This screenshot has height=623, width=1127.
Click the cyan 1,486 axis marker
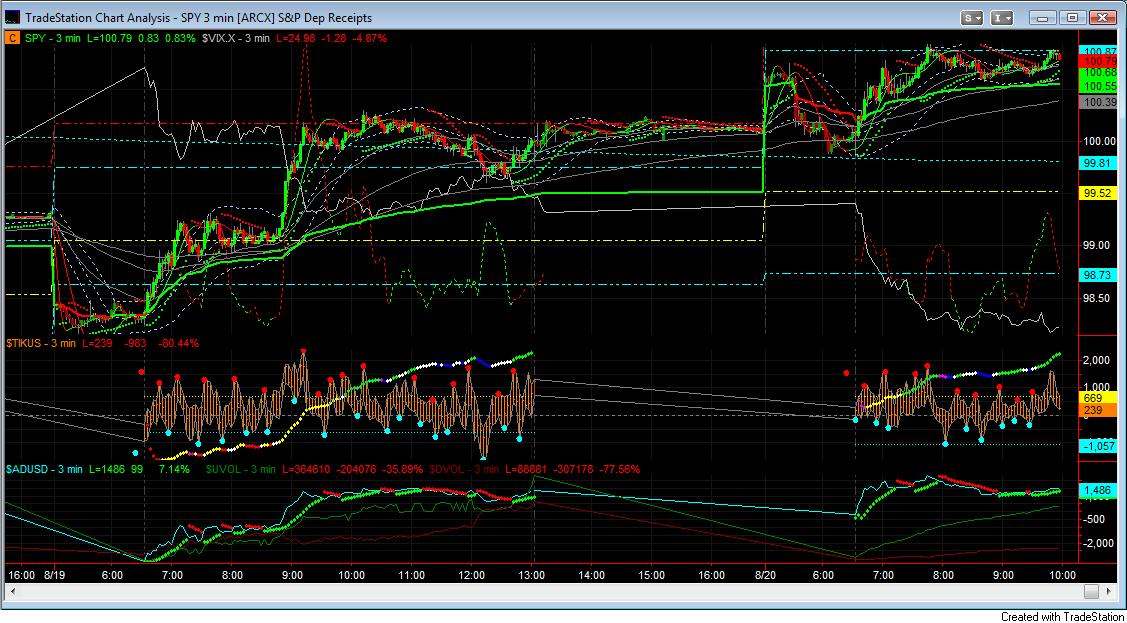click(x=1098, y=489)
